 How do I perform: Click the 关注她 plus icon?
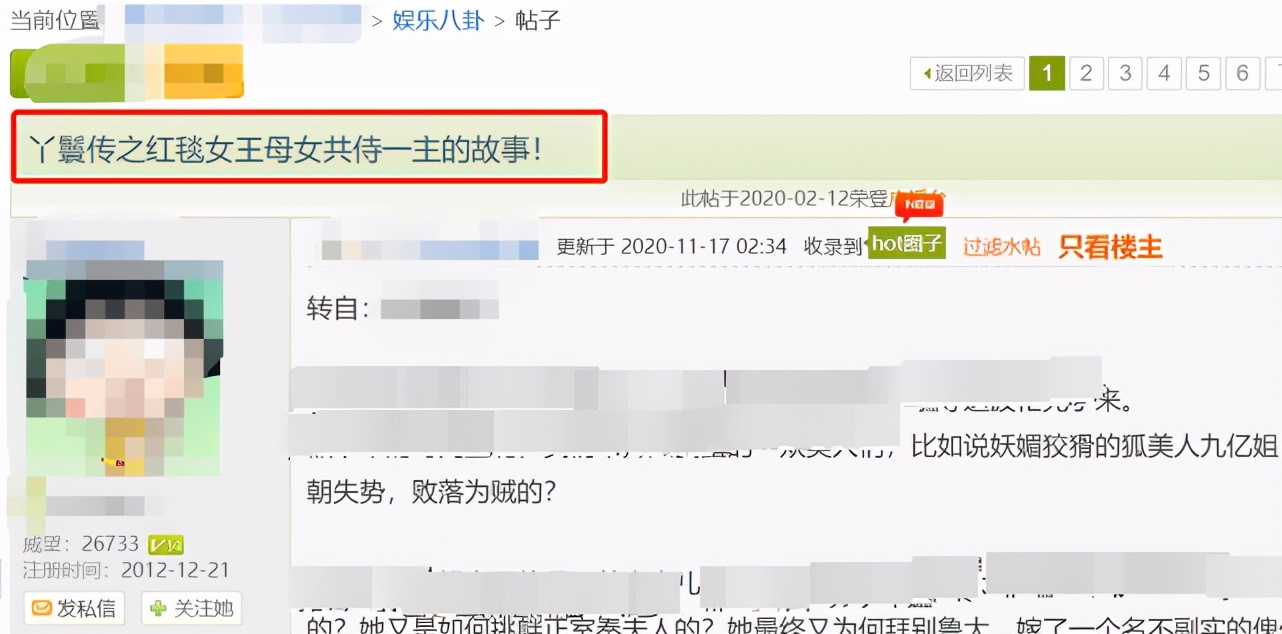159,607
